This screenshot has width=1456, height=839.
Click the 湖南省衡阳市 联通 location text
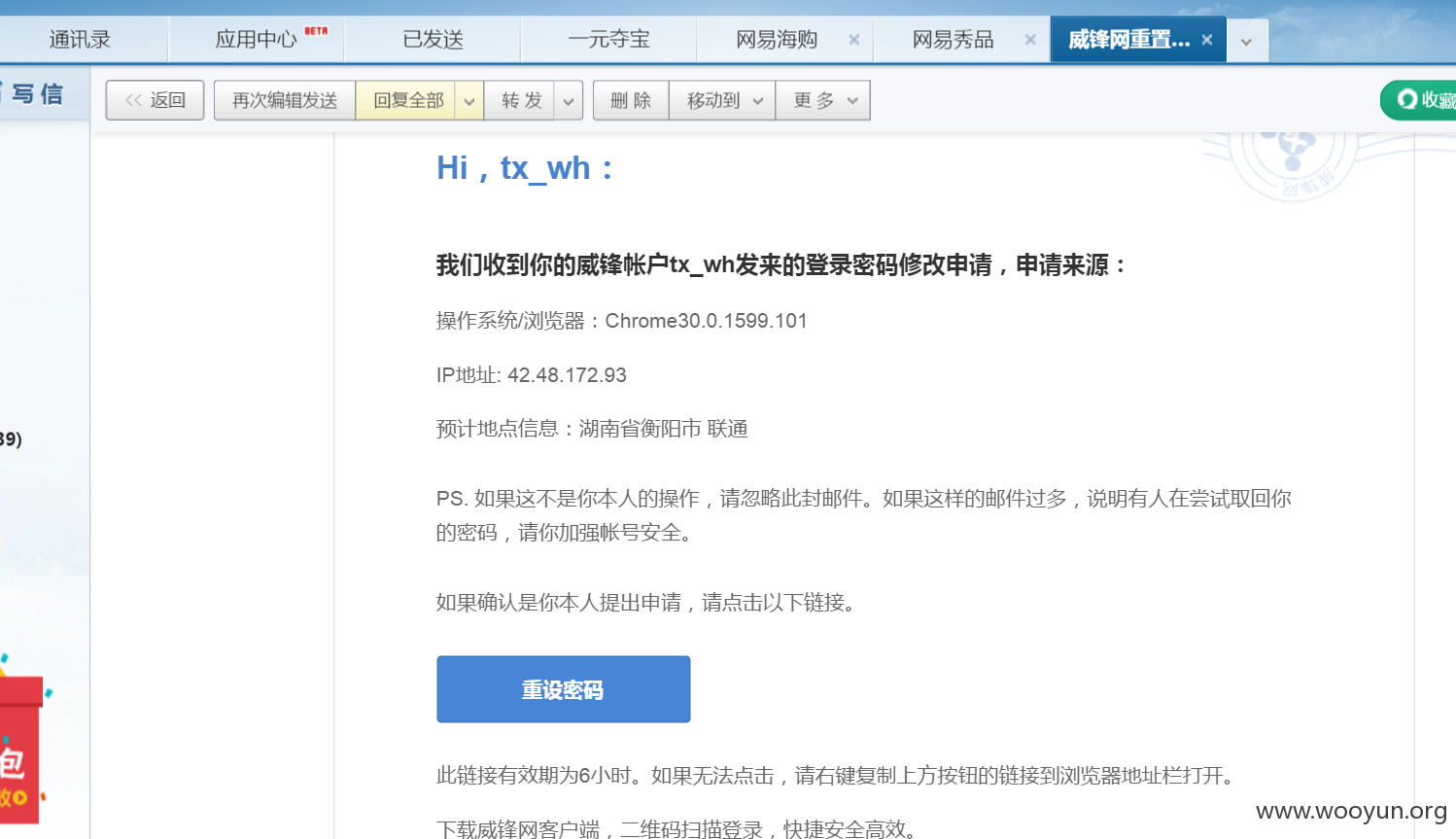point(664,429)
